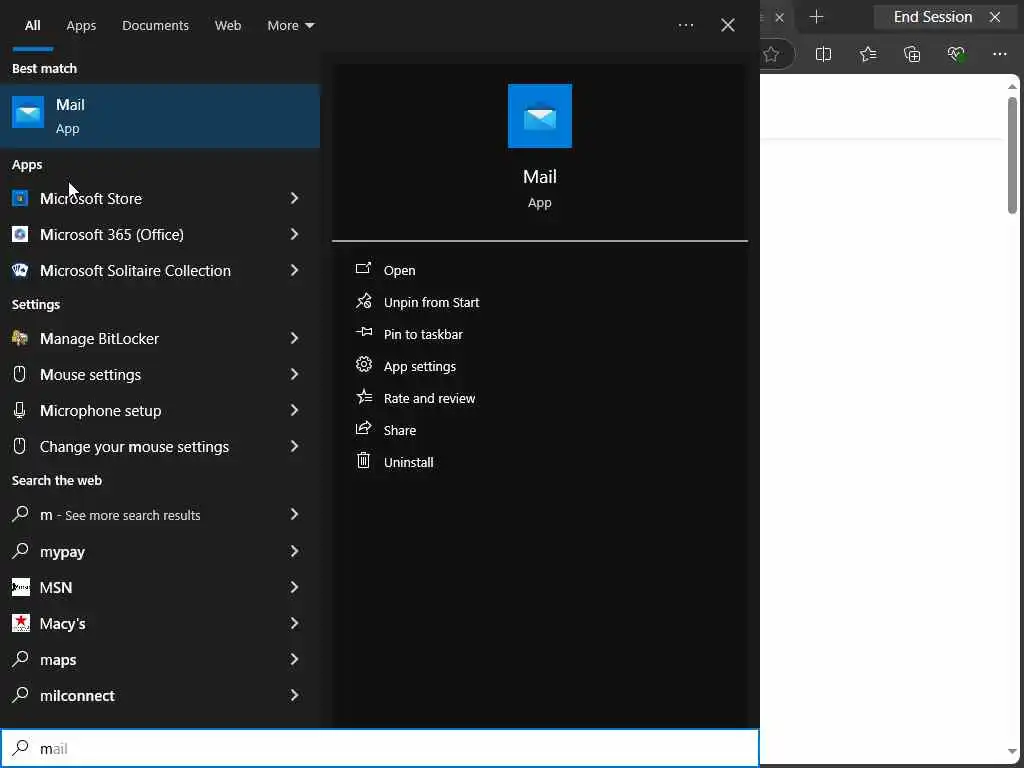The height and width of the screenshot is (768, 1024).
Task: Click the scrollbar up arrow in Edge
Action: tap(1012, 86)
